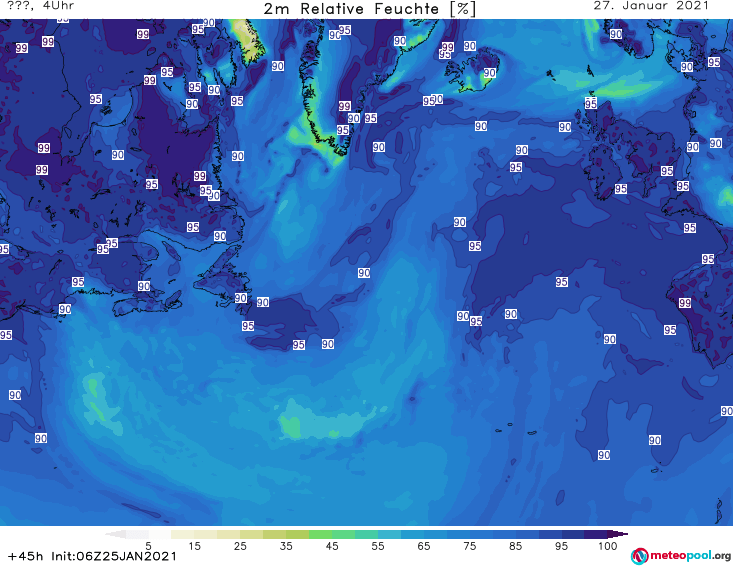Image resolution: width=733 pixels, height=566 pixels.
Task: Click the purple arrow tip ending the colorbar
Action: coord(618,534)
